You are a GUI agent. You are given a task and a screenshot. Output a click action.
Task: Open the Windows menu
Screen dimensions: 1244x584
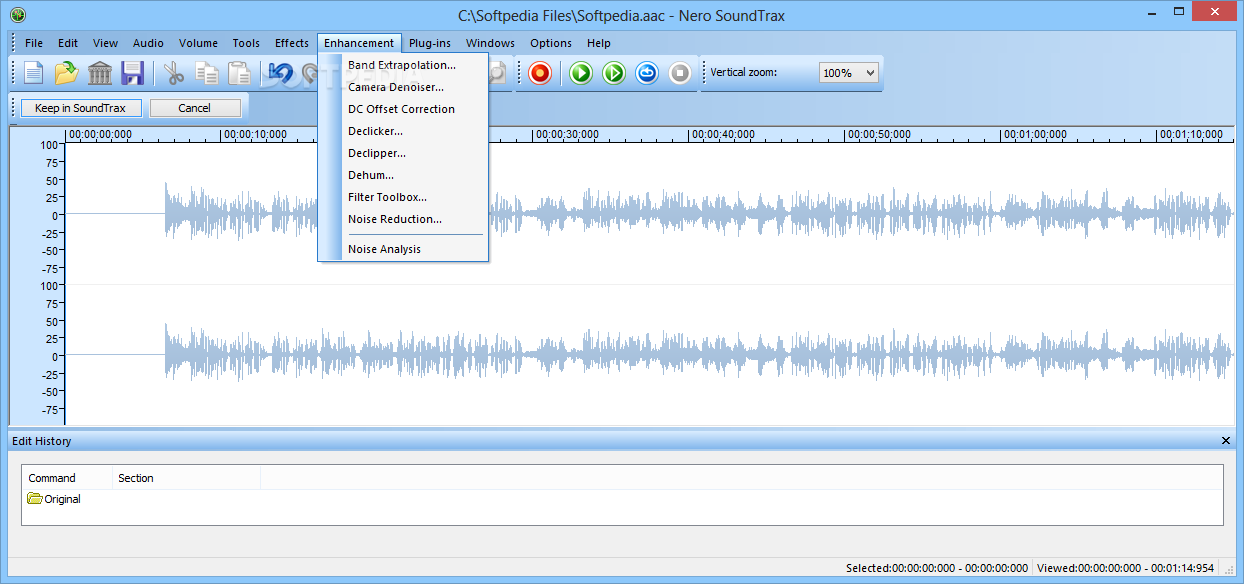click(490, 43)
